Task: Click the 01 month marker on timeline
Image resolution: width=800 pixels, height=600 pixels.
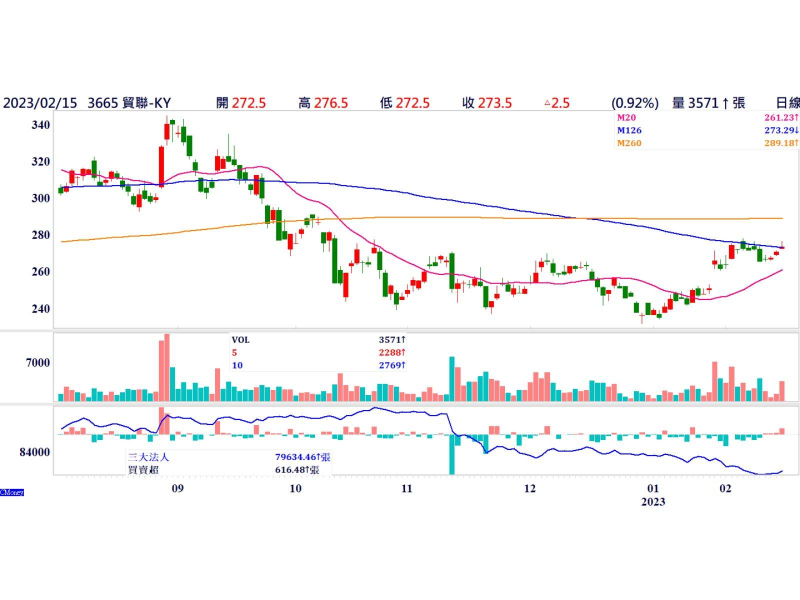Action: 653,489
